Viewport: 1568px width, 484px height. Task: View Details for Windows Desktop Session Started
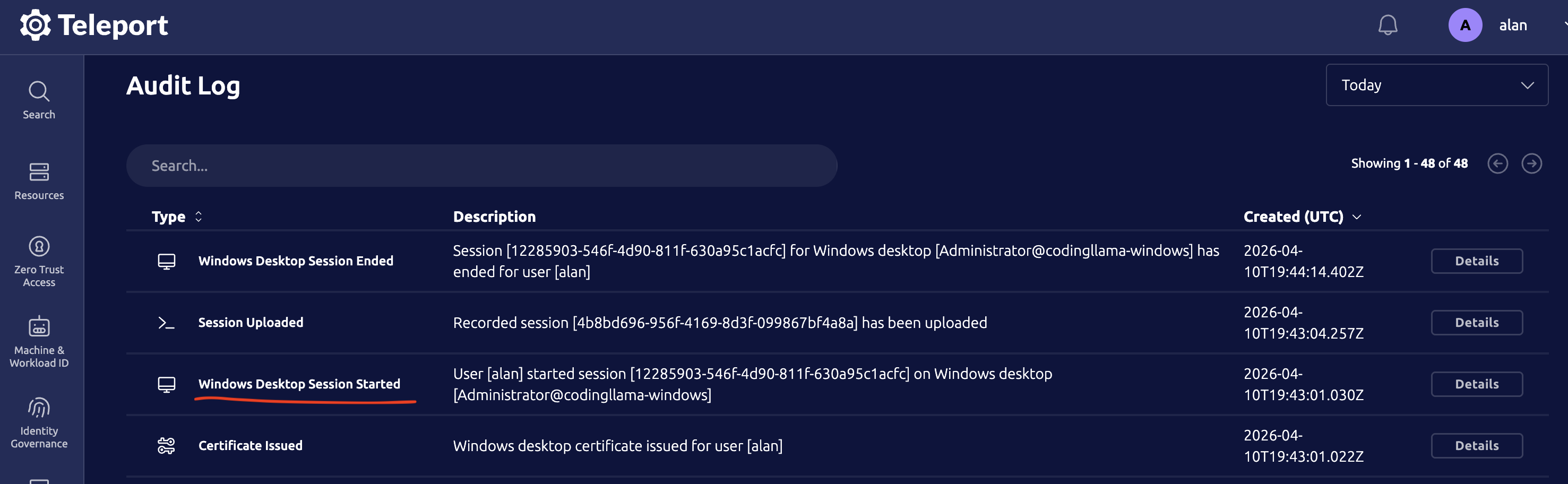[1476, 384]
